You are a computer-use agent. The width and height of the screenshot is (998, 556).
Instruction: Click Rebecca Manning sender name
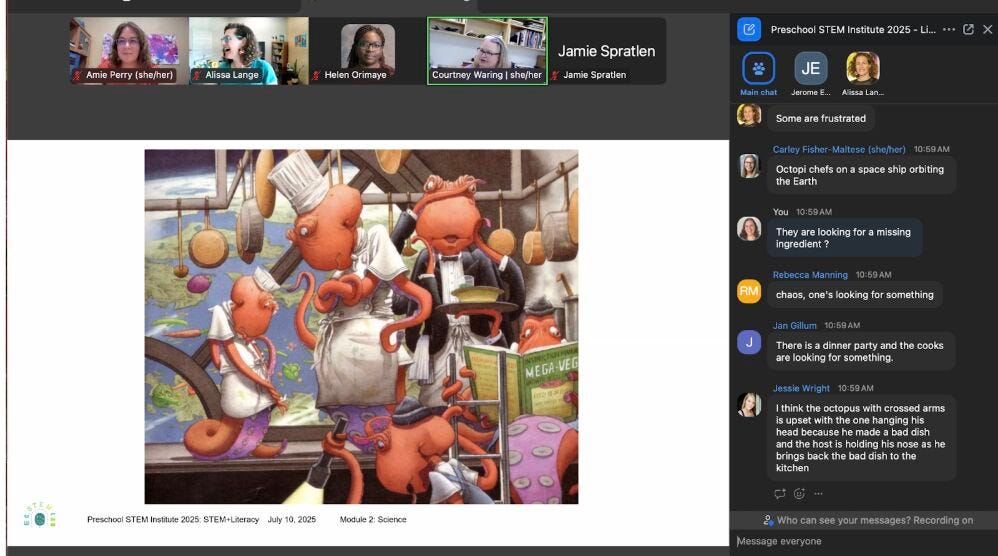point(810,275)
